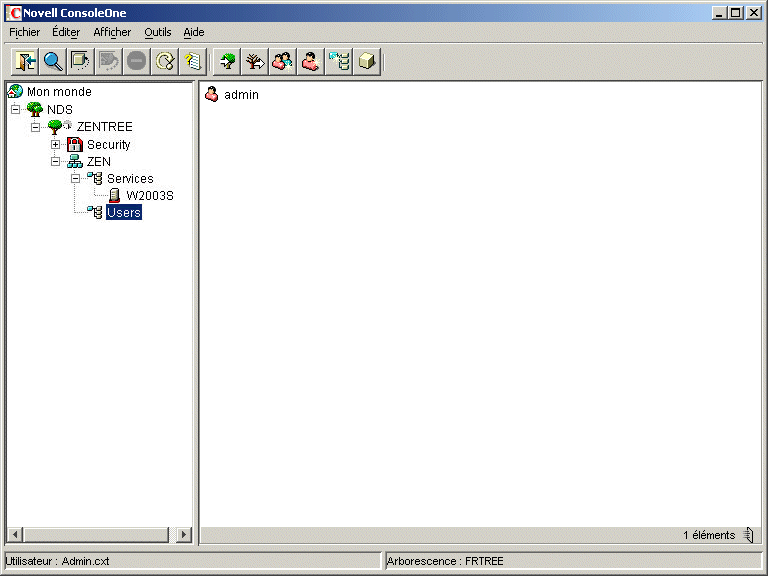Click the new user icon with single person

click(x=311, y=62)
